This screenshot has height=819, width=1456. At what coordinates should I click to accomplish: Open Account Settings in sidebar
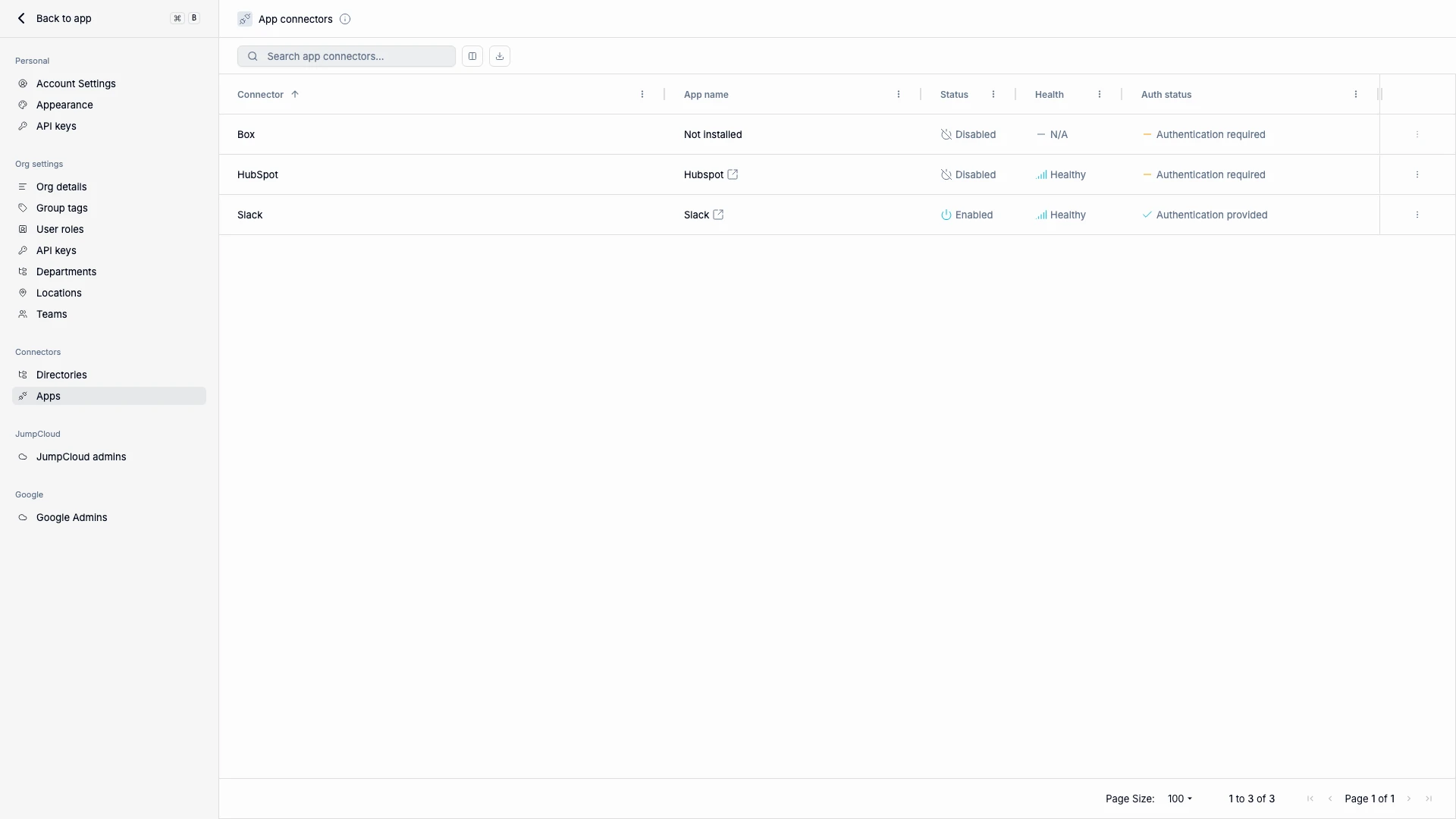coord(76,83)
